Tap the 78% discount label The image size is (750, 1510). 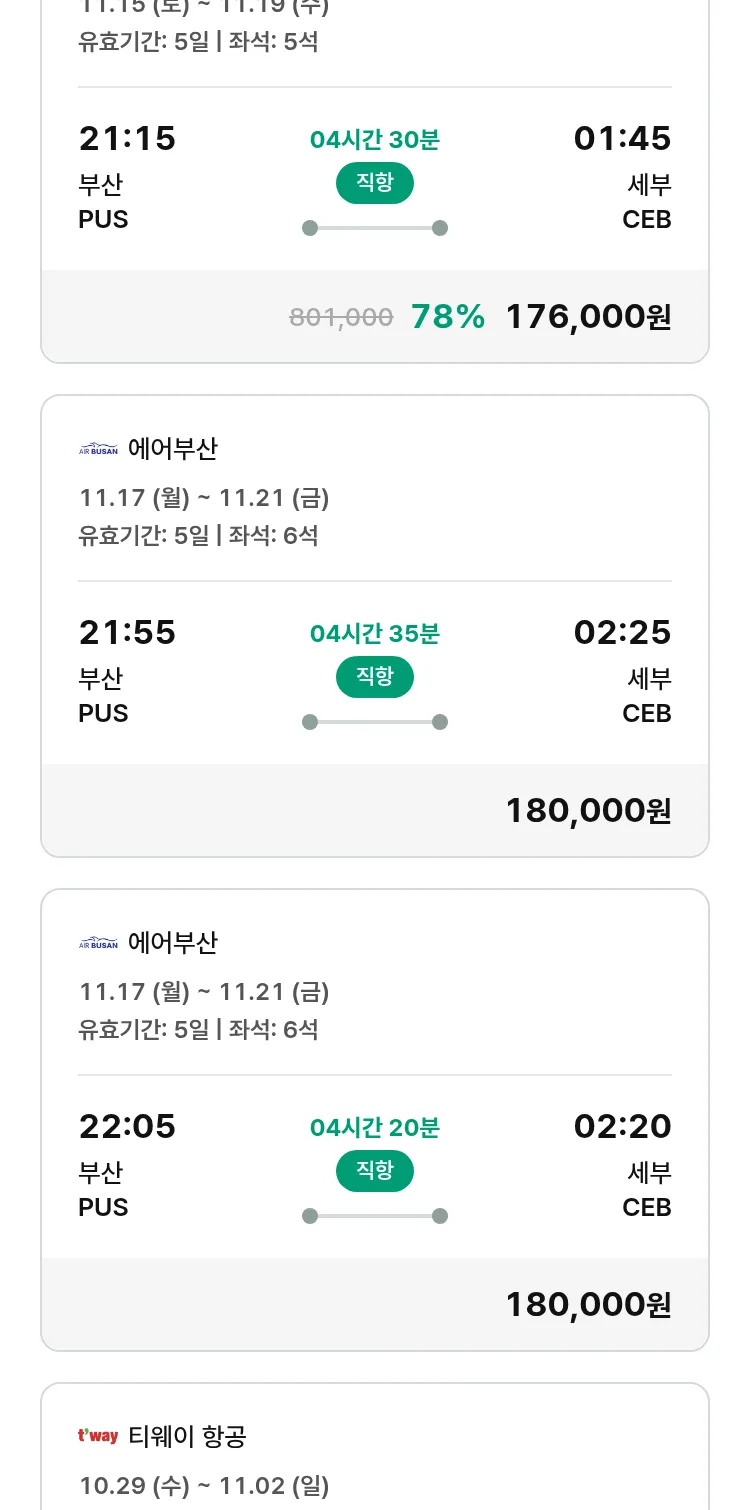(x=448, y=317)
